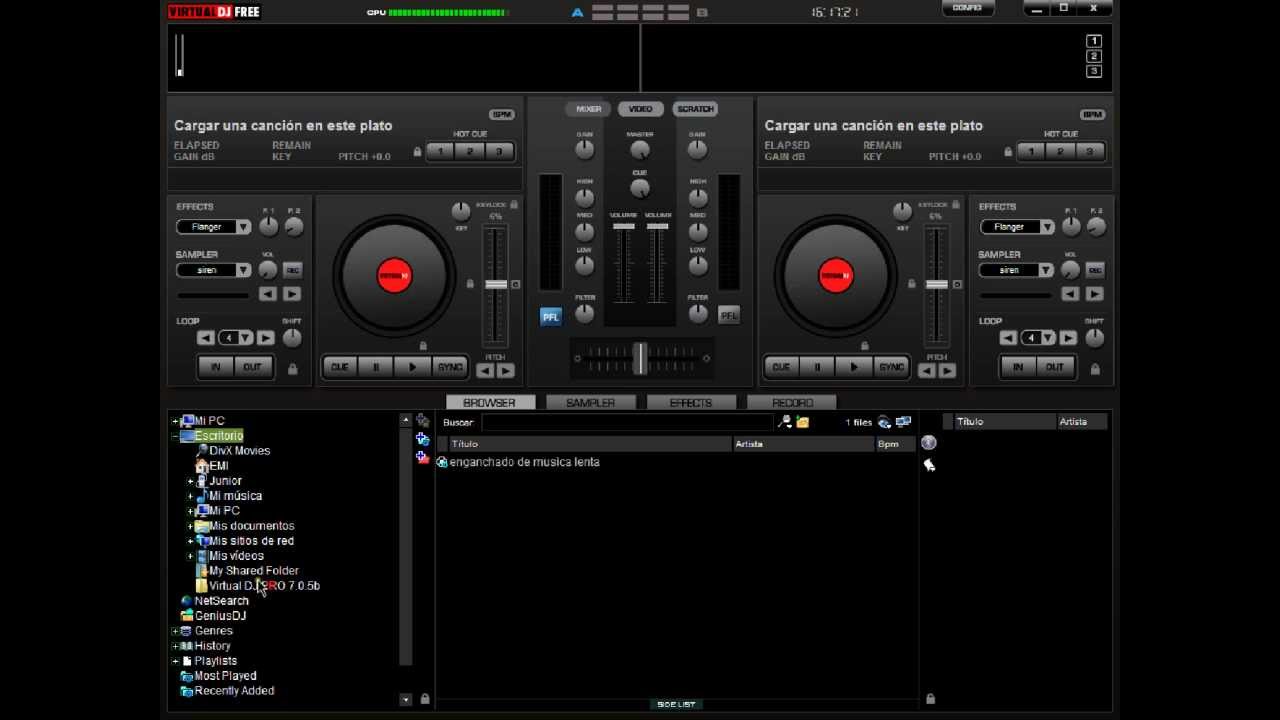Click the CONFIG button
The width and height of the screenshot is (1280, 720).
pos(967,8)
